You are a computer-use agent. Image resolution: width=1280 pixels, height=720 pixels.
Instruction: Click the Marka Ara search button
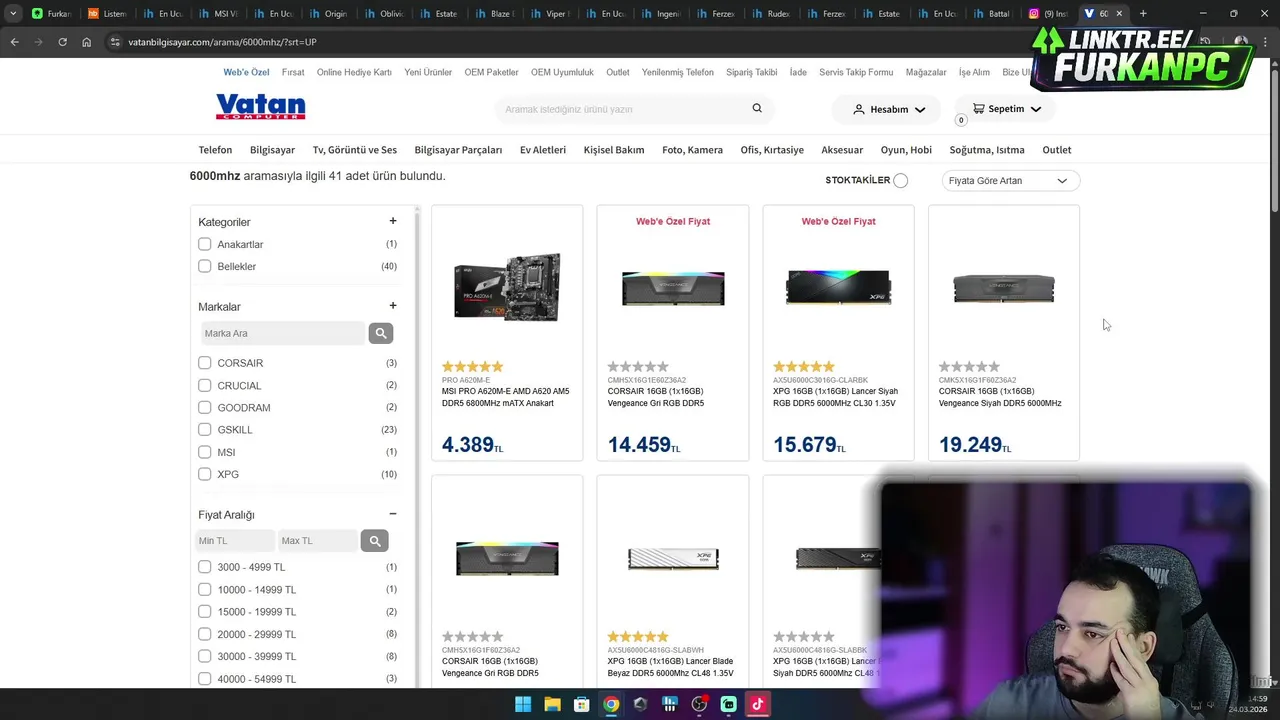380,333
